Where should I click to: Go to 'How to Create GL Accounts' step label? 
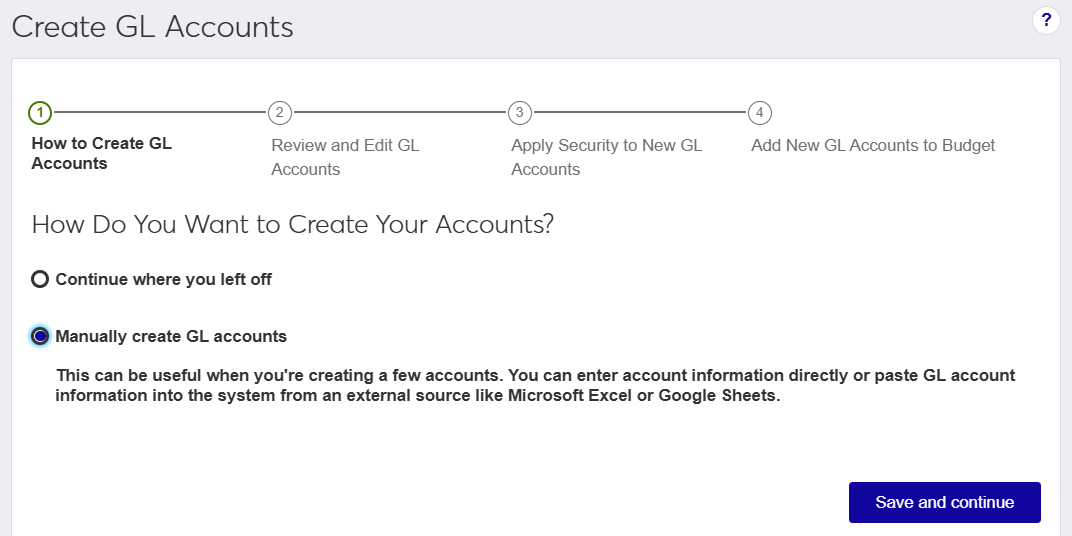(102, 153)
